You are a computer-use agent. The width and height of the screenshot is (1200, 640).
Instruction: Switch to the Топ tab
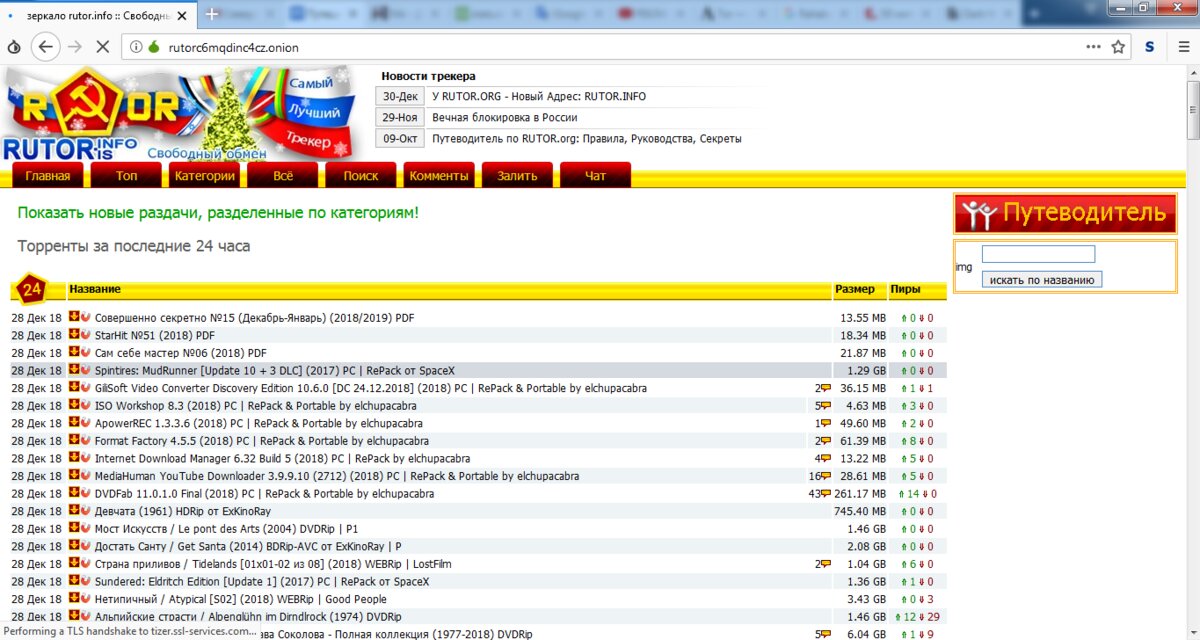[x=126, y=176]
